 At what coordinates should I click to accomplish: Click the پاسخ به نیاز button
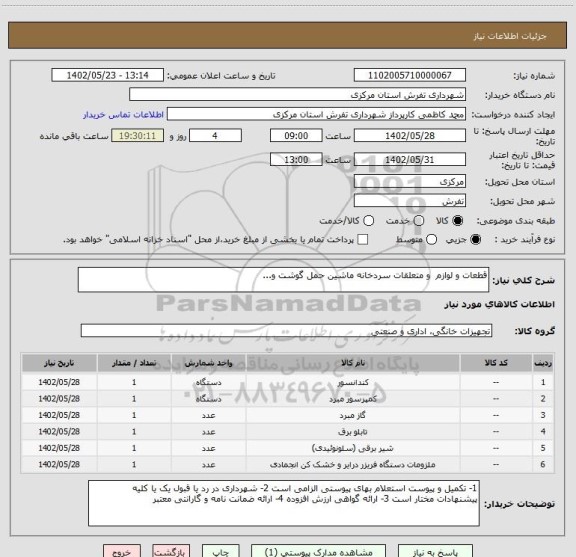[x=435, y=551]
